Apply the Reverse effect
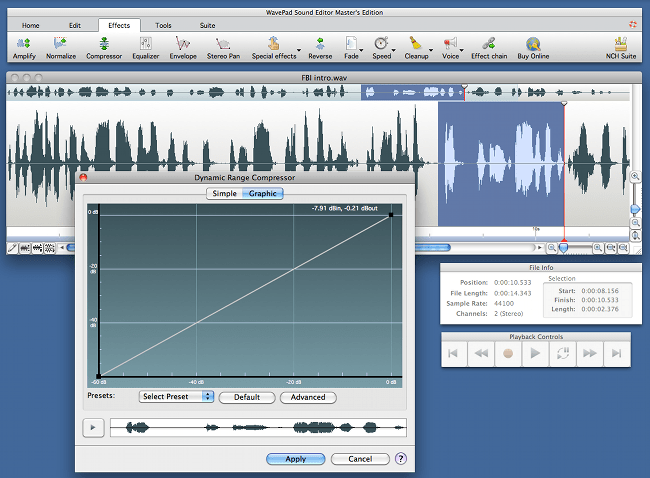The image size is (650, 478). pyautogui.click(x=320, y=48)
